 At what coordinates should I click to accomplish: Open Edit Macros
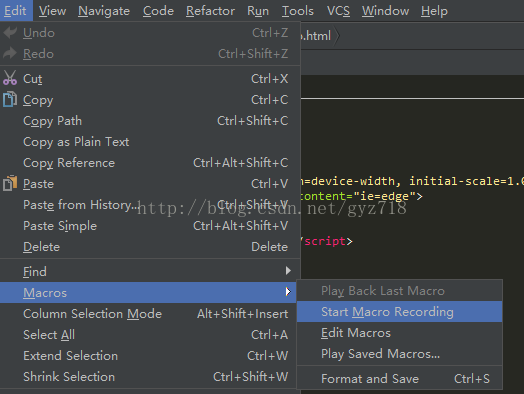click(400, 333)
